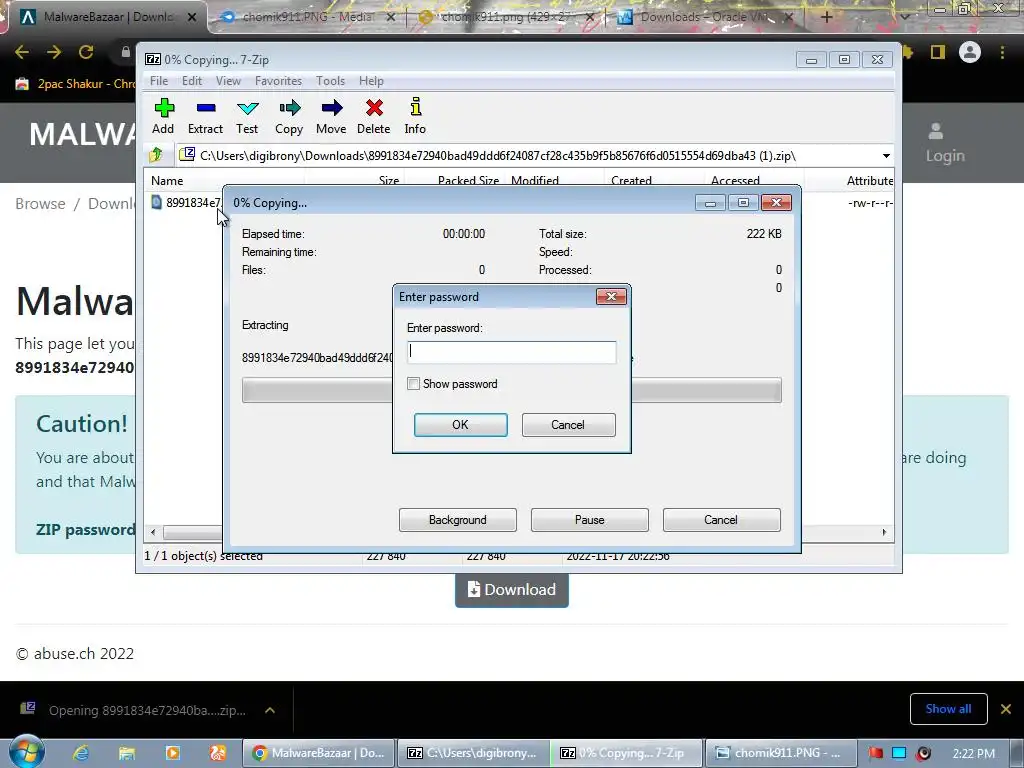Click the Delete toolbar icon

(374, 116)
